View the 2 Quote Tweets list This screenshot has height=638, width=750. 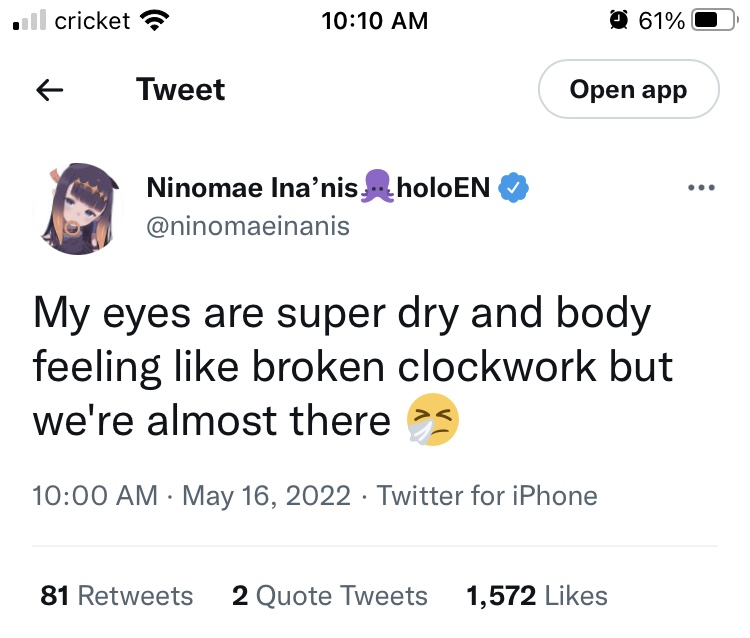[329, 596]
